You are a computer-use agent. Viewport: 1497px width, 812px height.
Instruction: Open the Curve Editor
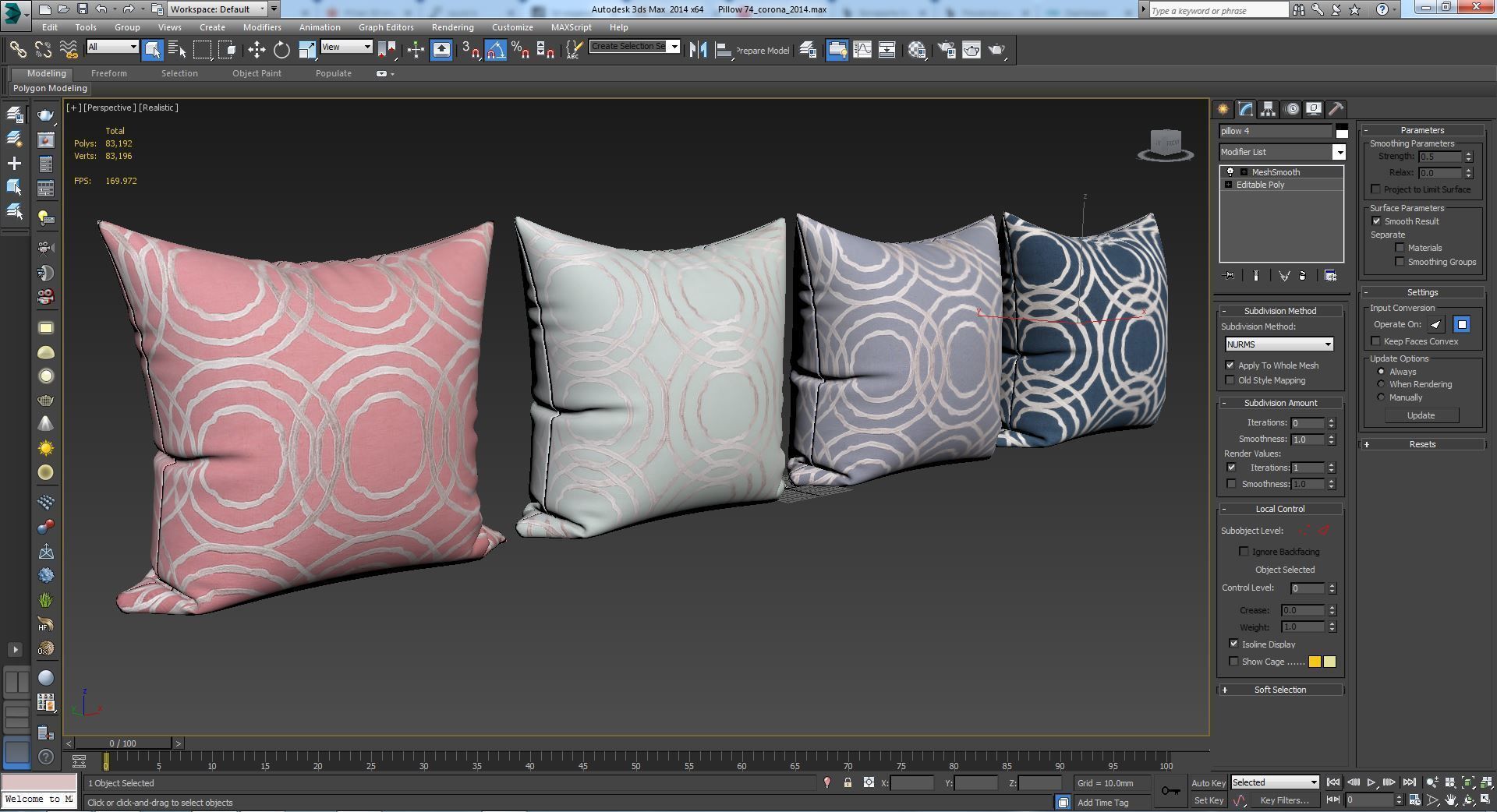click(x=862, y=50)
